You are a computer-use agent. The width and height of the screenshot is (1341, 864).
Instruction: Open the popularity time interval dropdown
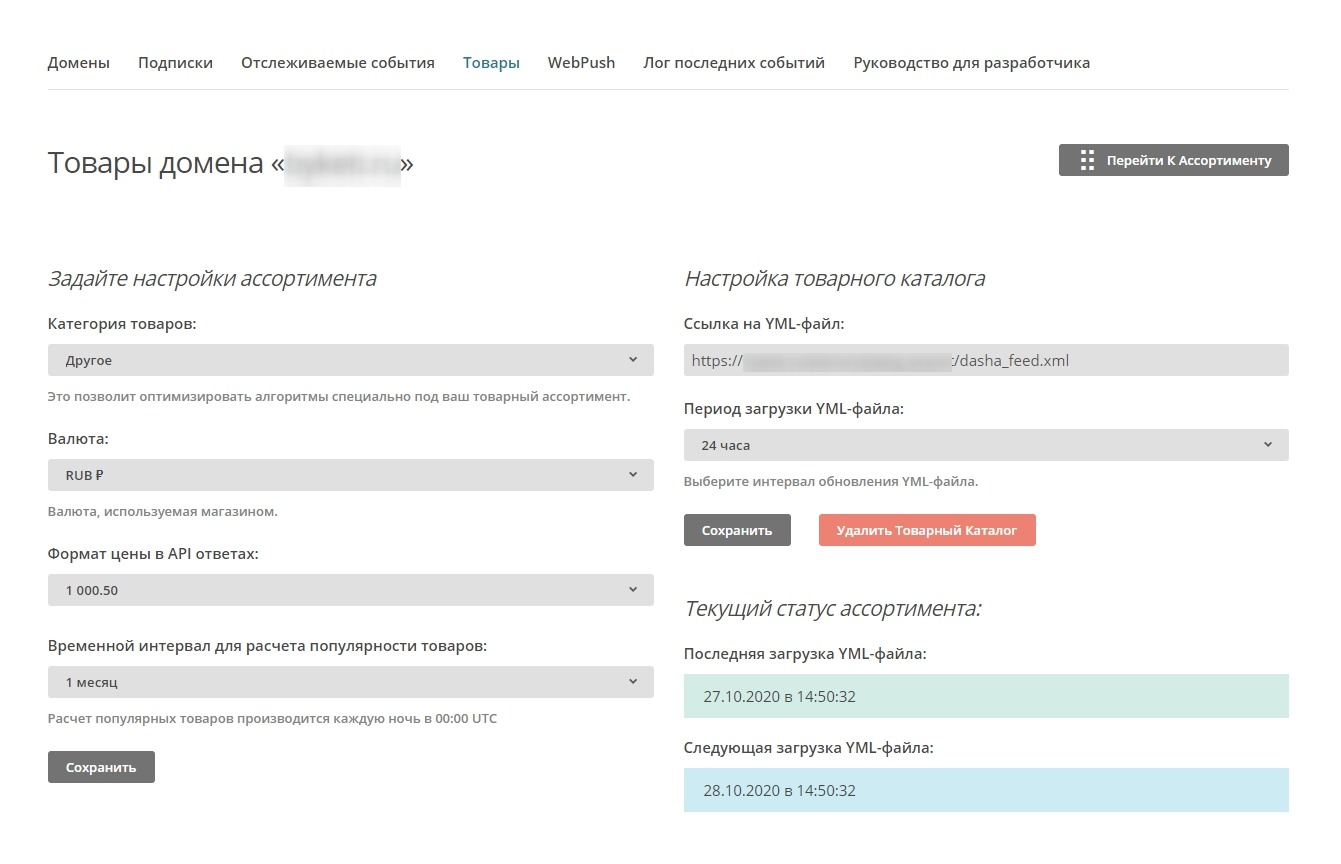point(350,682)
